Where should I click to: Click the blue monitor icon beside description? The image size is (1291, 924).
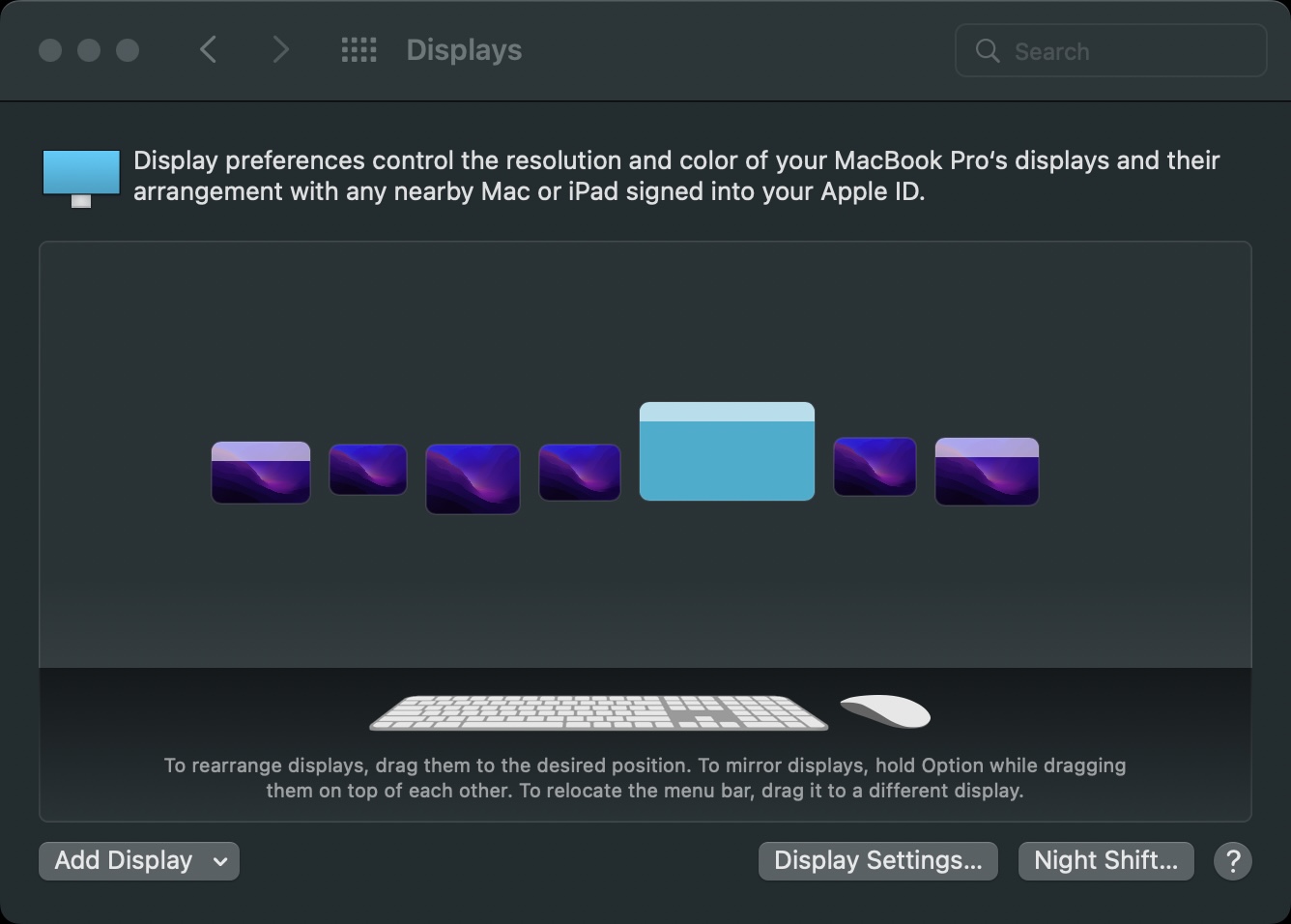click(81, 177)
